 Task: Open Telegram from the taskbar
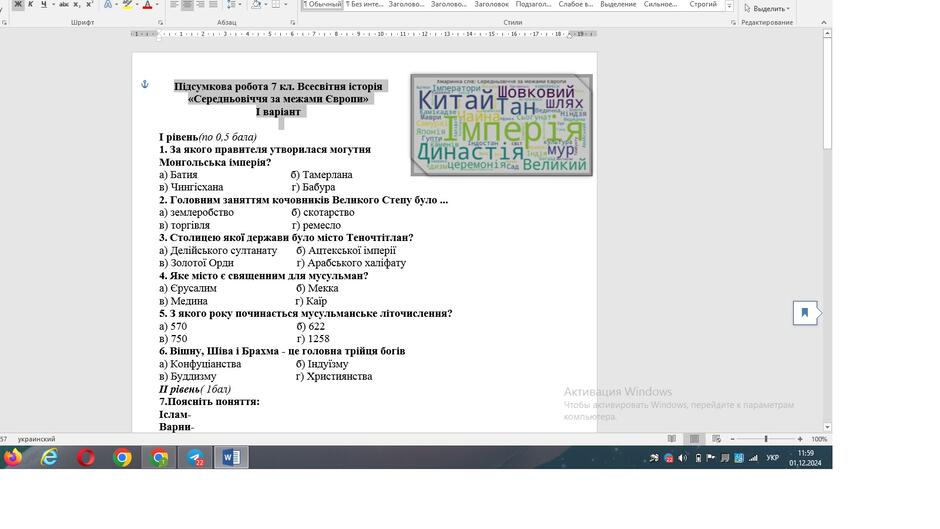point(195,458)
